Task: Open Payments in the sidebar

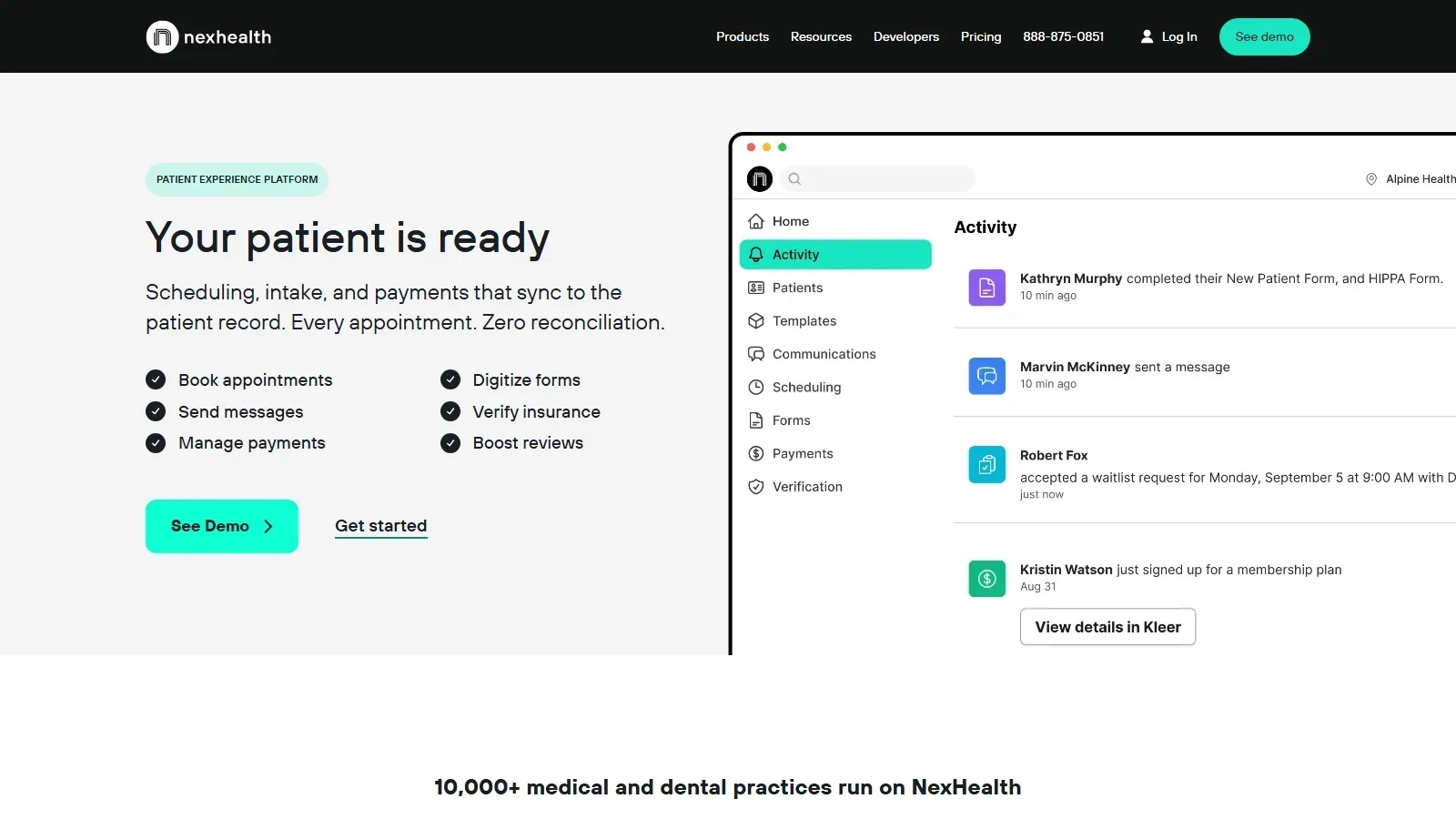Action: [835, 453]
